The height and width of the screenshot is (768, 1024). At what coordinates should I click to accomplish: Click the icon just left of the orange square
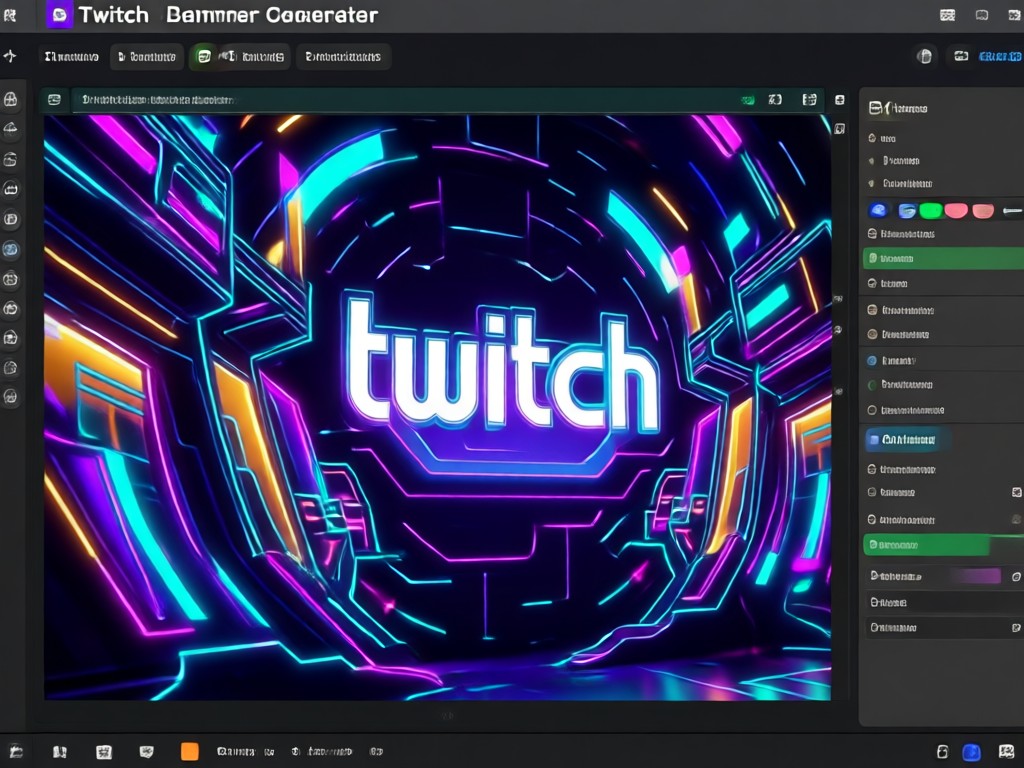(x=147, y=752)
